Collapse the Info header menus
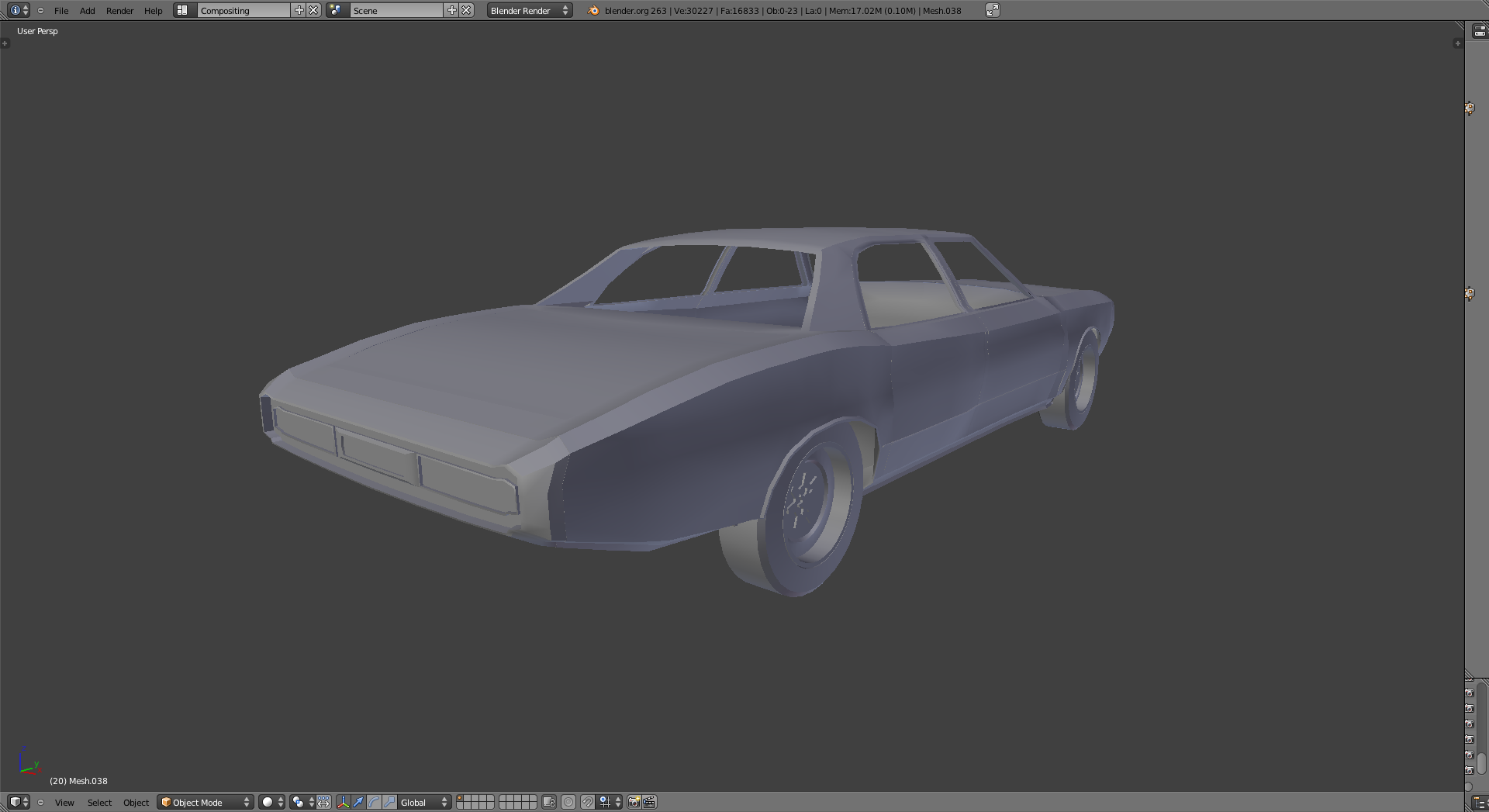The height and width of the screenshot is (812, 1489). pyautogui.click(x=40, y=10)
